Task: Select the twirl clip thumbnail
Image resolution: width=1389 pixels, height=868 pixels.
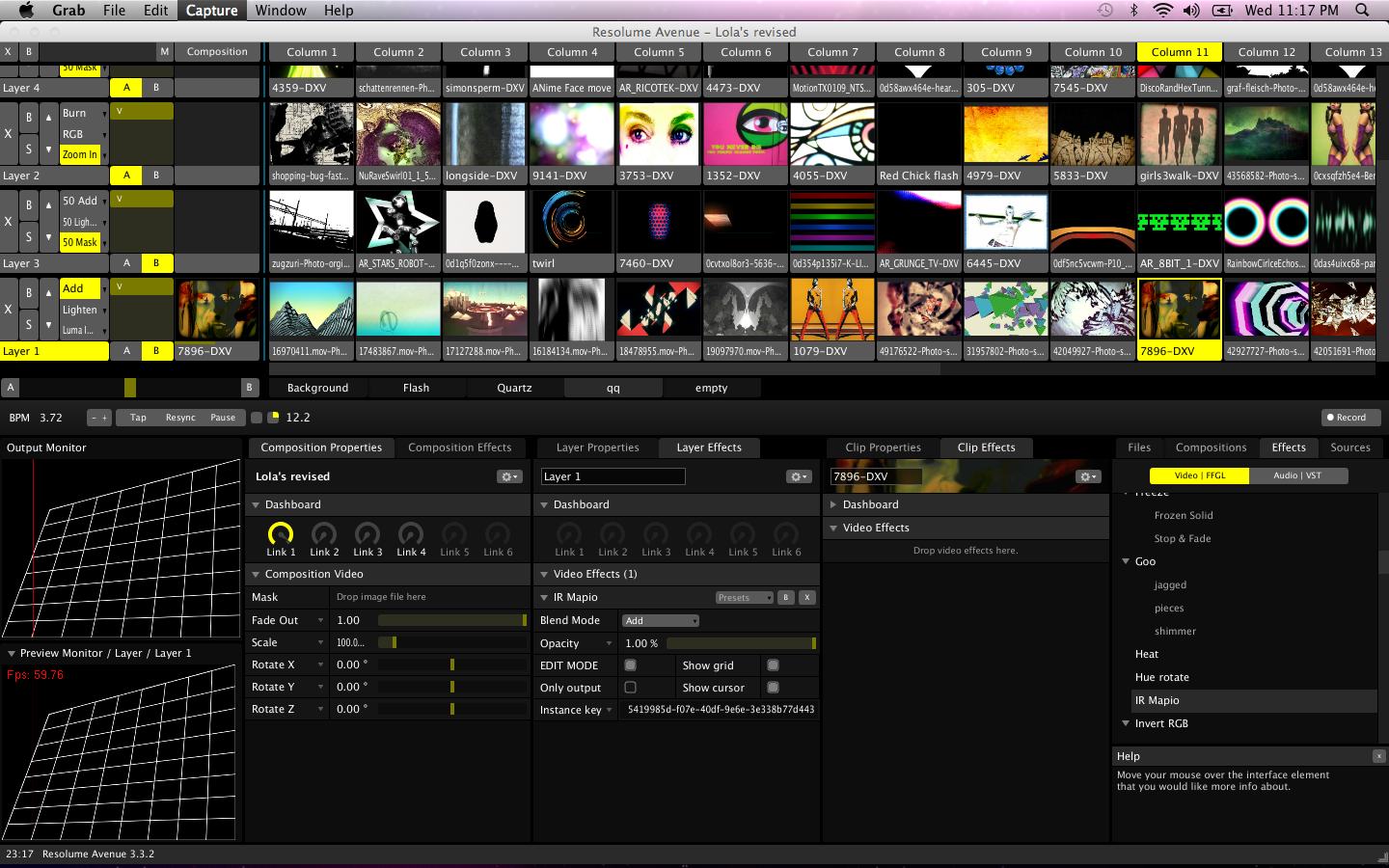Action: tap(571, 222)
